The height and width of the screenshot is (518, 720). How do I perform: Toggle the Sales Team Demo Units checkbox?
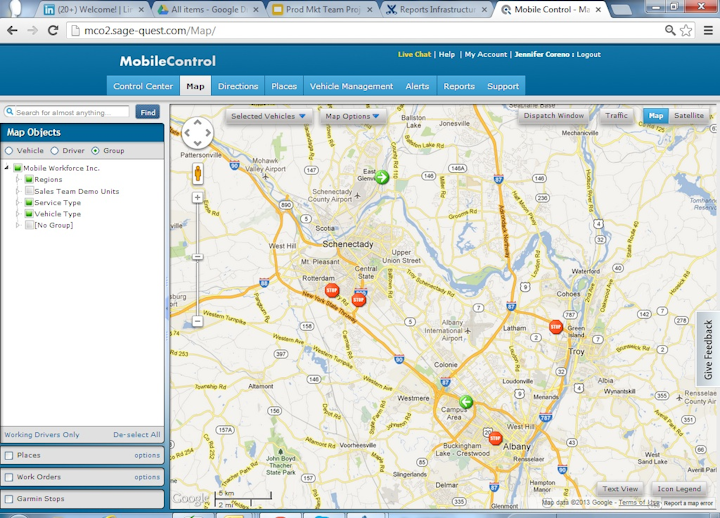tap(29, 191)
